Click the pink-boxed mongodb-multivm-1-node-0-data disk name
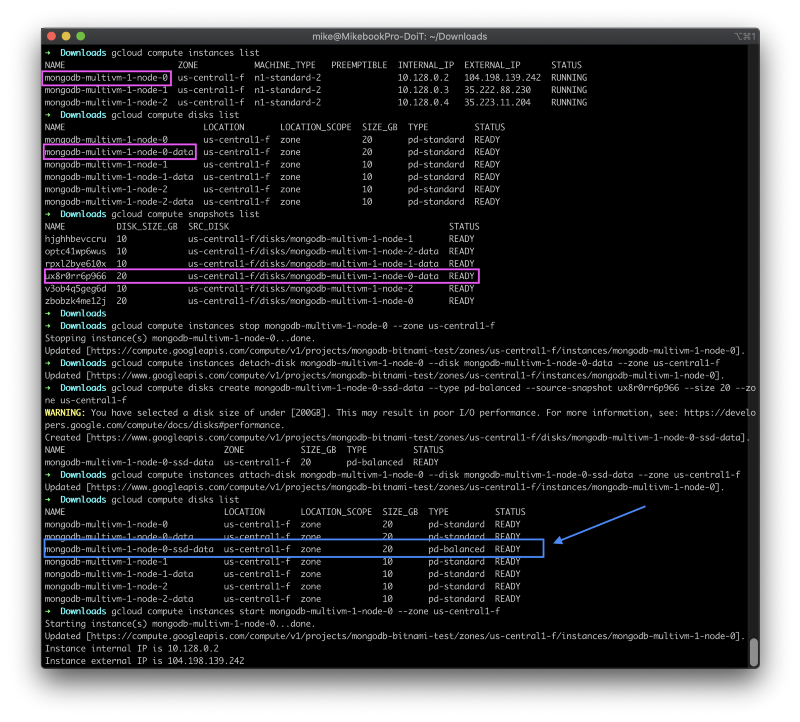The width and height of the screenshot is (800, 722). [x=119, y=152]
